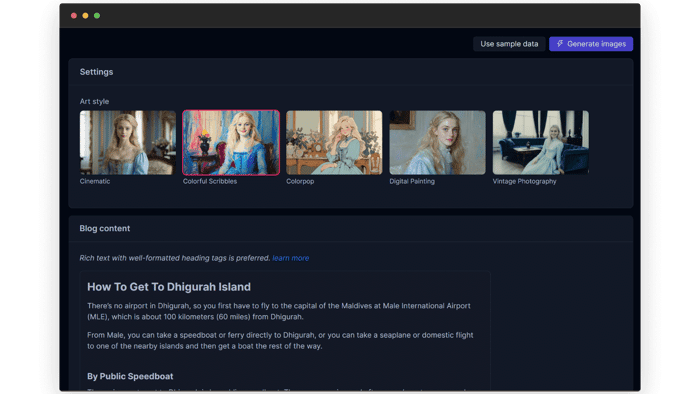
Task: Click the By Public Speedboat subheading
Action: click(x=130, y=376)
